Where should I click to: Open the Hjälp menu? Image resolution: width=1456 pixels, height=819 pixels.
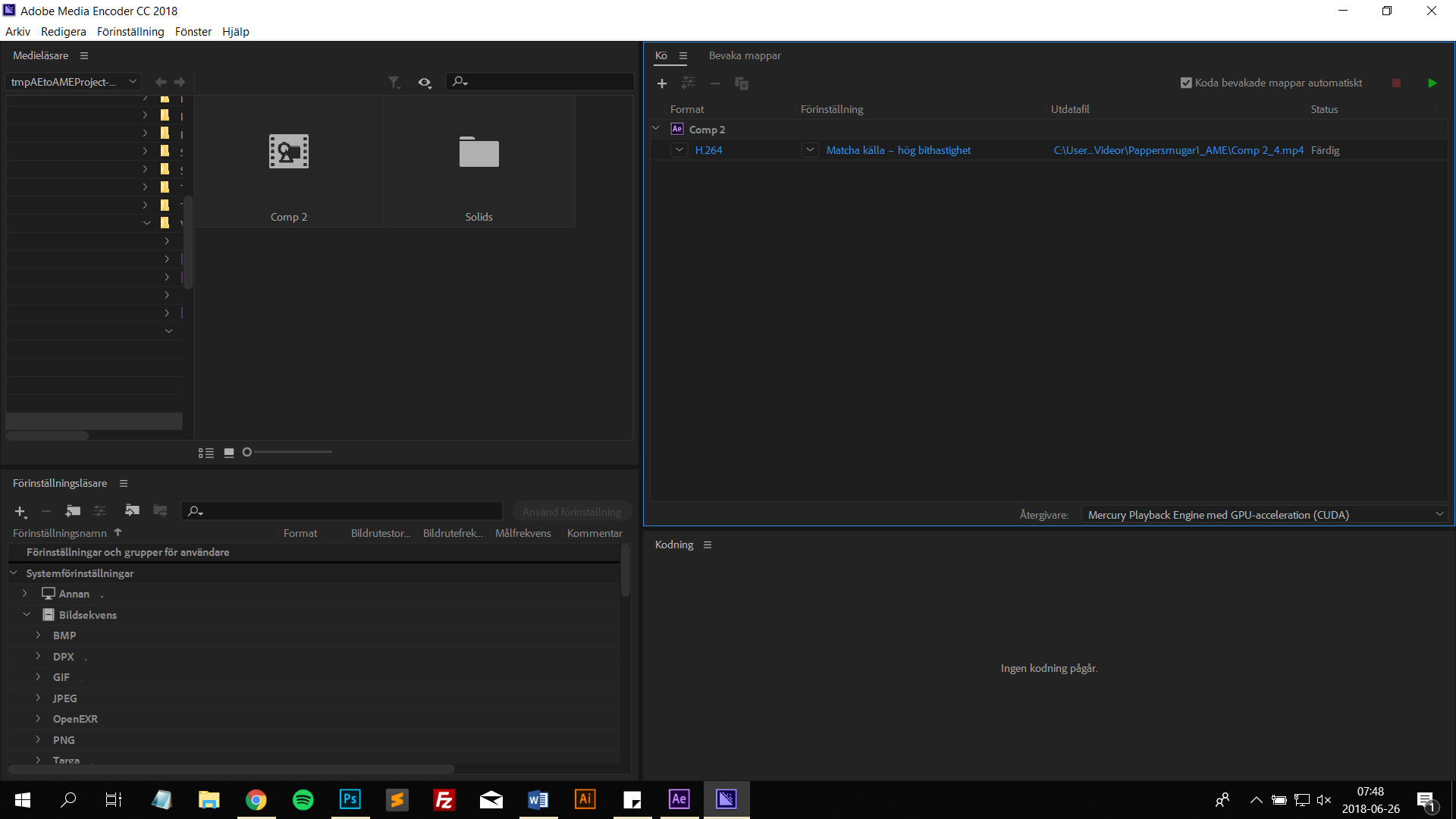236,32
